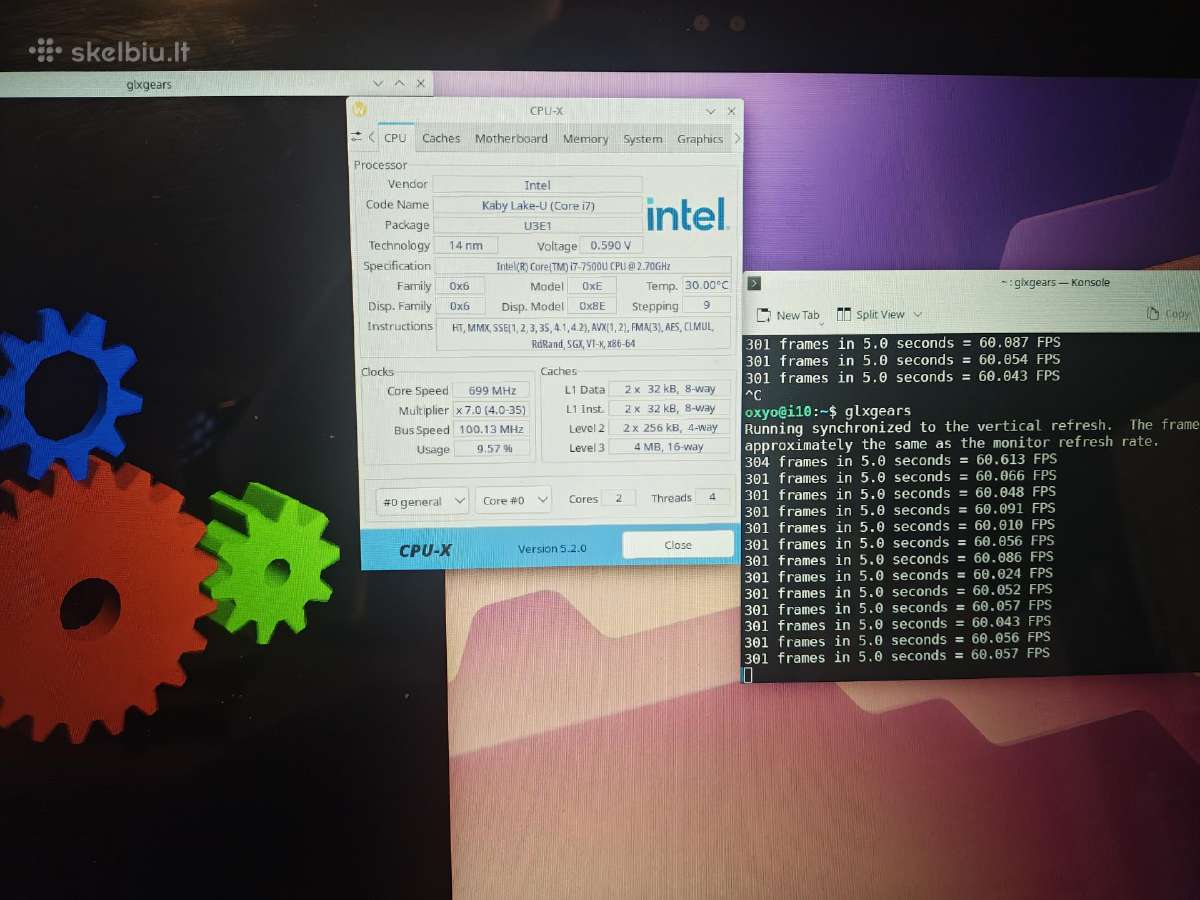Image resolution: width=1200 pixels, height=900 pixels.
Task: Switch to the System tab
Action: click(x=642, y=139)
